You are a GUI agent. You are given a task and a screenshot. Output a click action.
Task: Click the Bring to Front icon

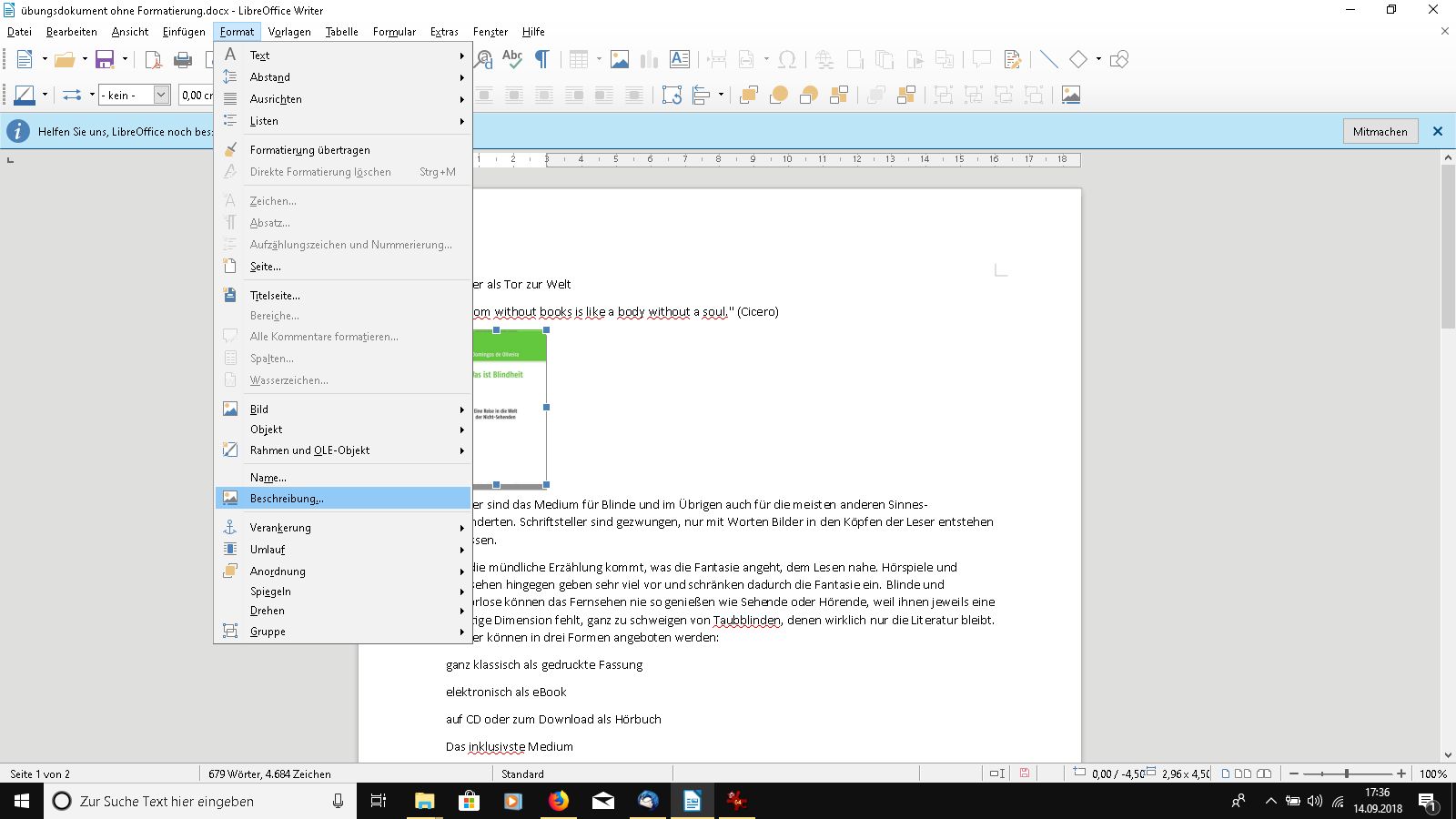(x=749, y=96)
